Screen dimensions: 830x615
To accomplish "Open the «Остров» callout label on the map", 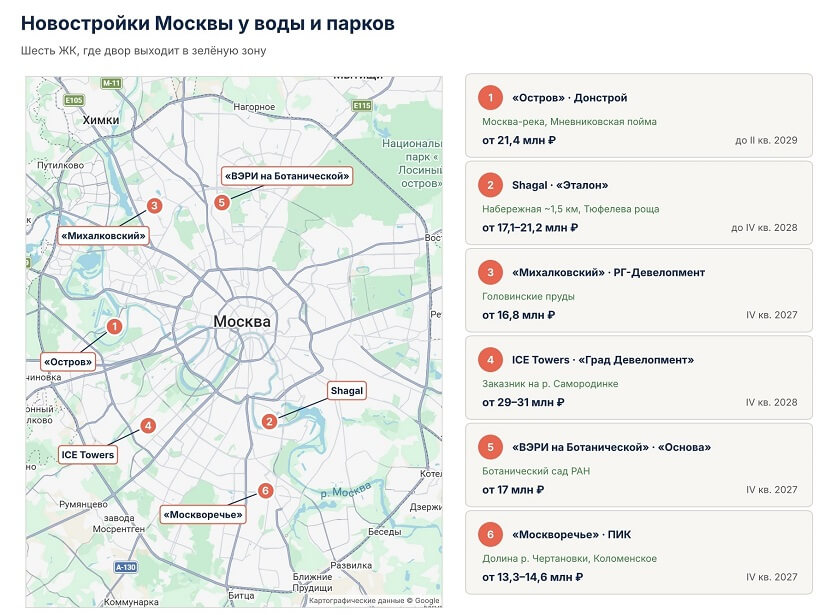I will (x=68, y=362).
